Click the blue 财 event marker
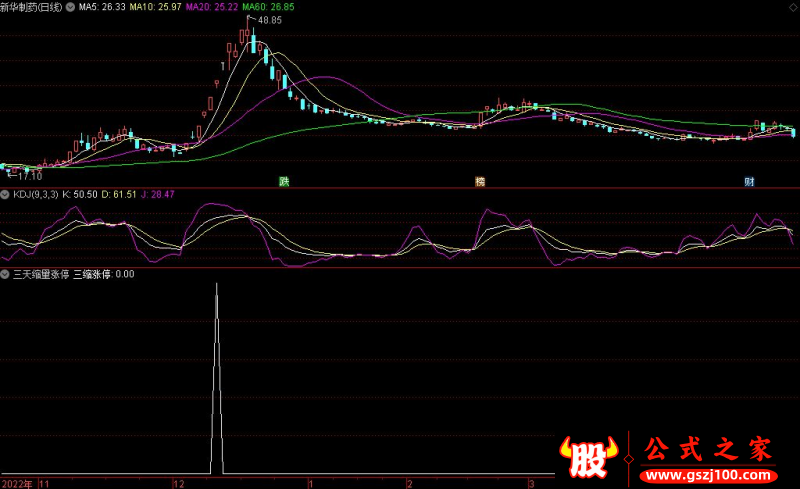 [749, 181]
